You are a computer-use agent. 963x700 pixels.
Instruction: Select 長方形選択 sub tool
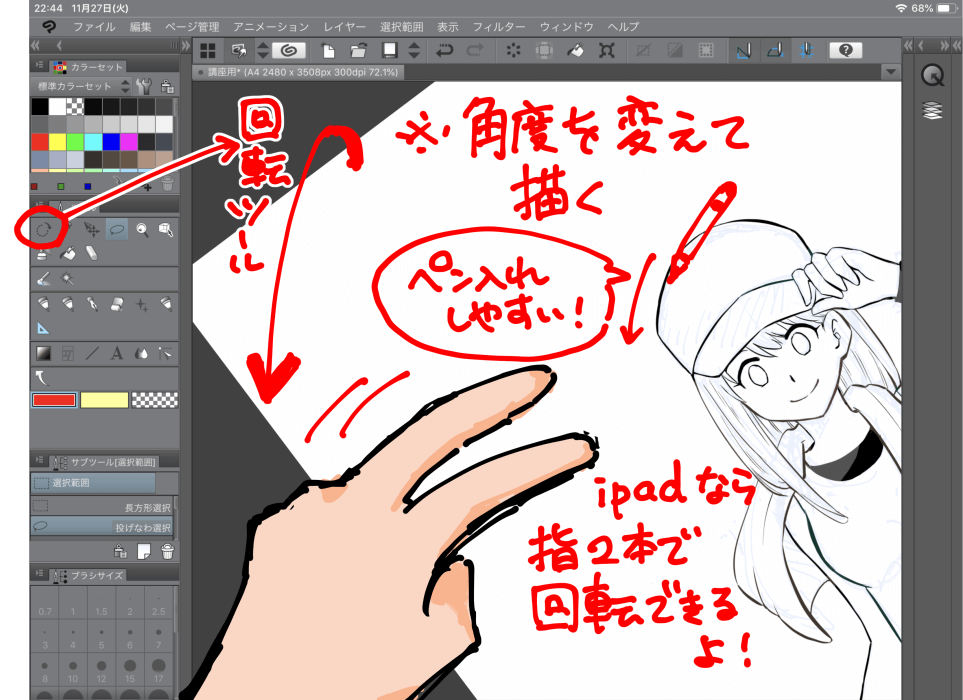click(102, 507)
